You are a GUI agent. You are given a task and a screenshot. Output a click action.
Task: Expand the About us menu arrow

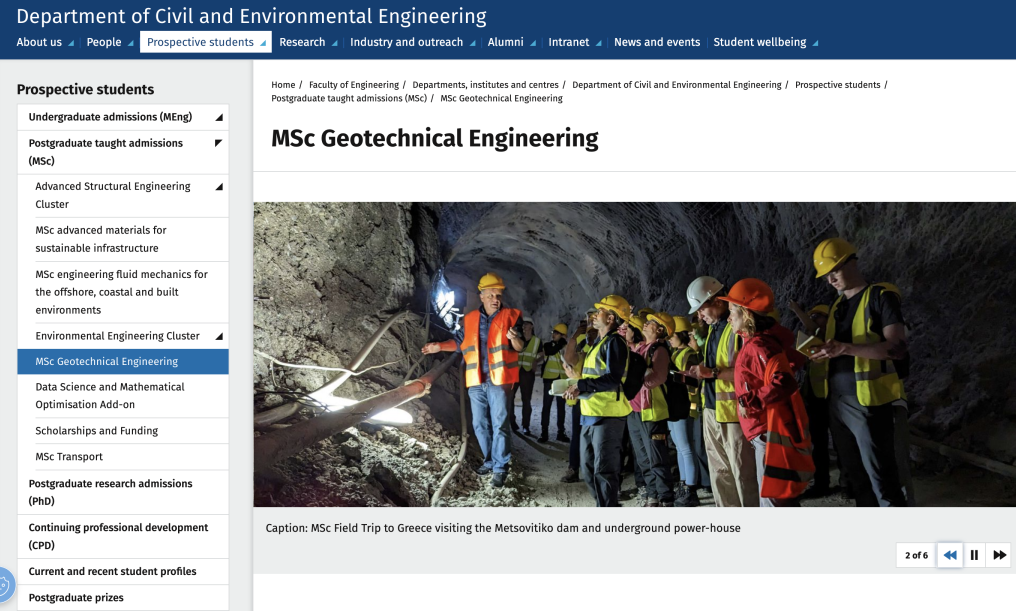click(x=71, y=43)
